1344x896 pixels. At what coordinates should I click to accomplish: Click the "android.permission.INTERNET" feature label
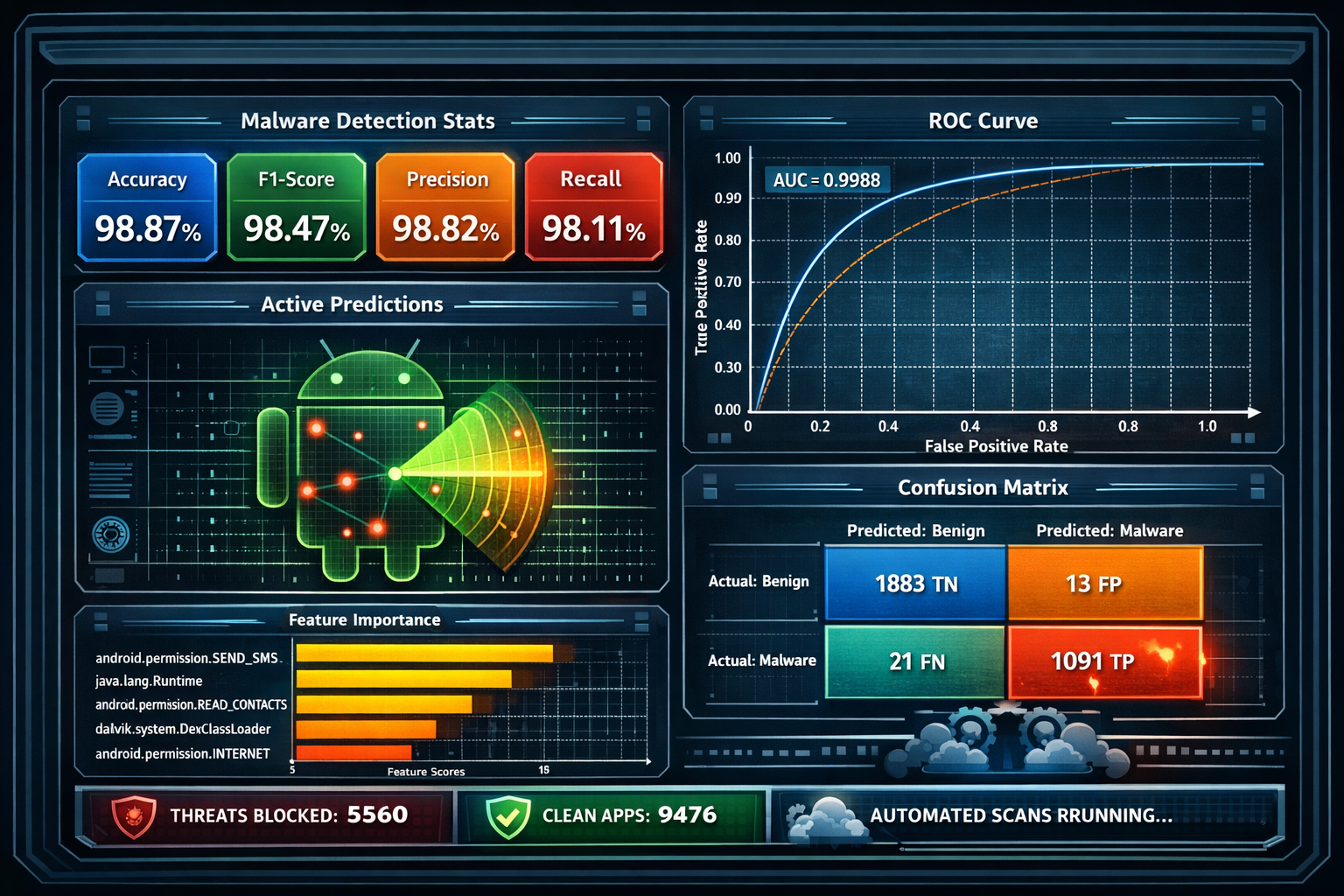[183, 753]
